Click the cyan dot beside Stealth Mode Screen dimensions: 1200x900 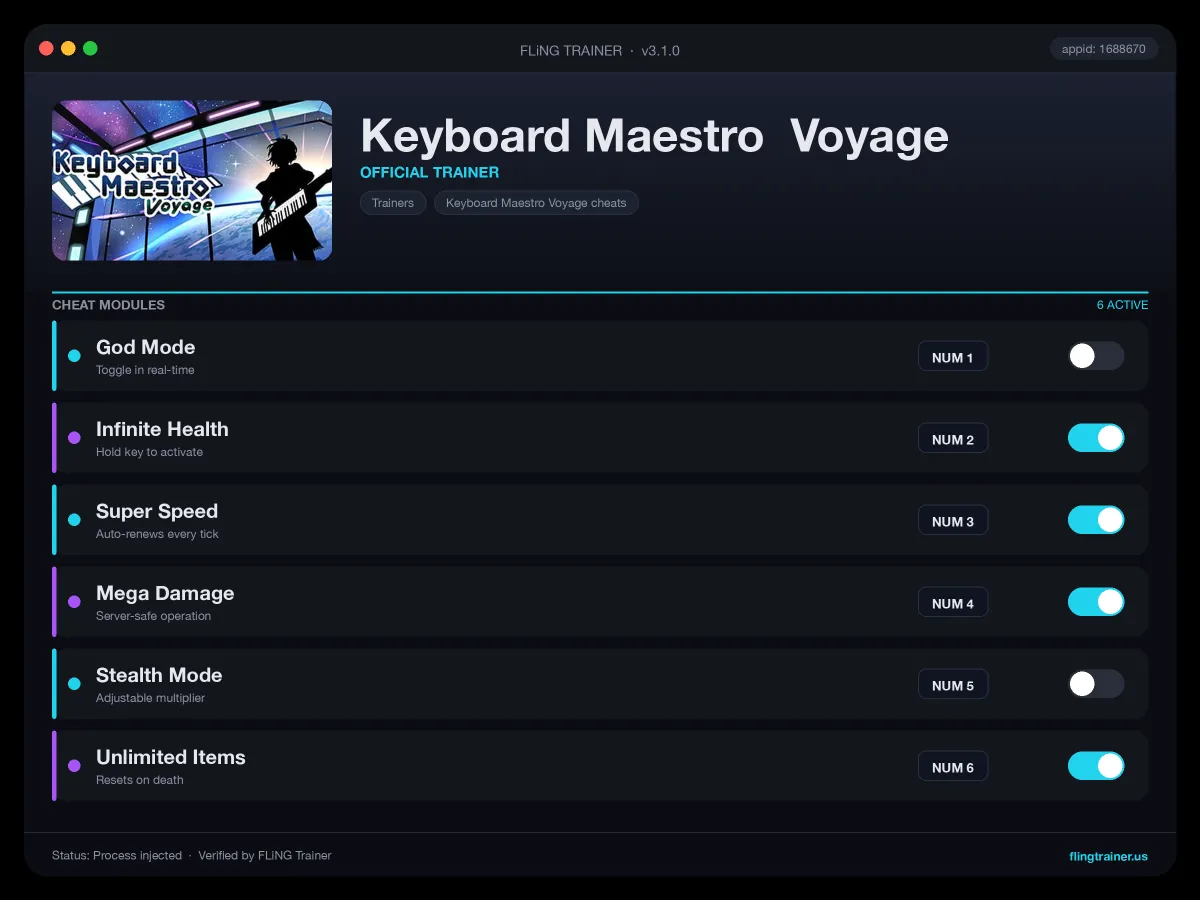coord(74,684)
